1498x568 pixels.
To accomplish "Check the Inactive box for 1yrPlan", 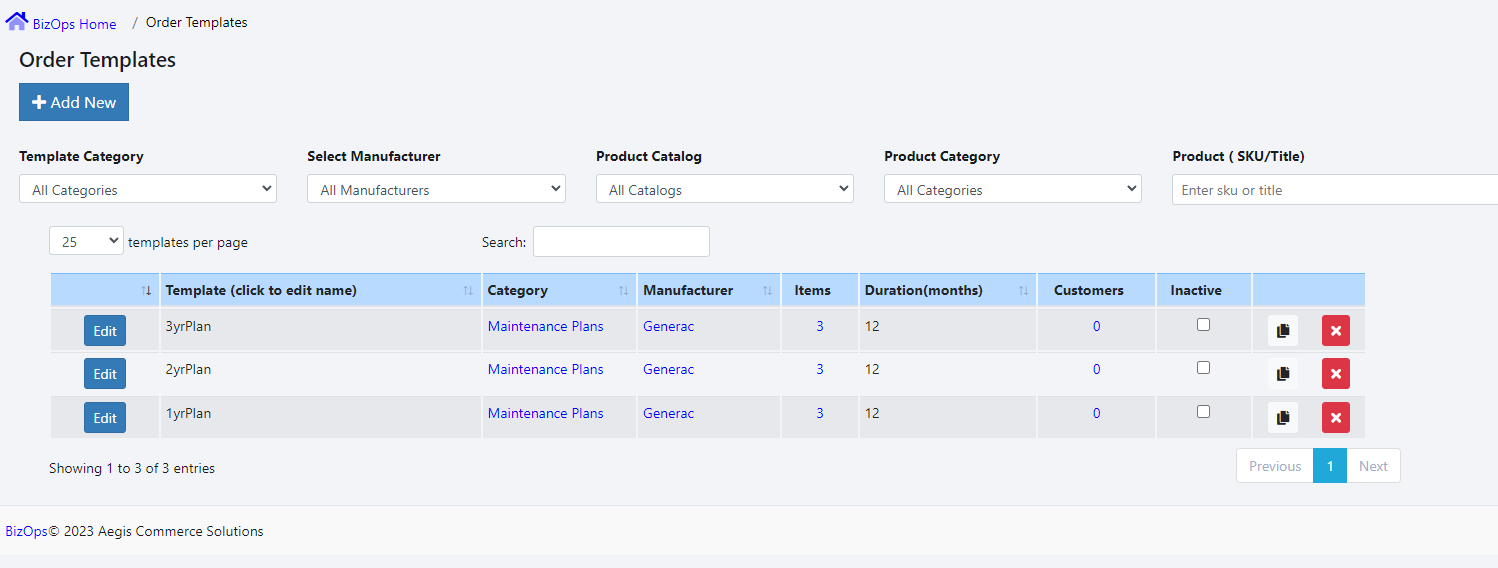I will pyautogui.click(x=1203, y=412).
